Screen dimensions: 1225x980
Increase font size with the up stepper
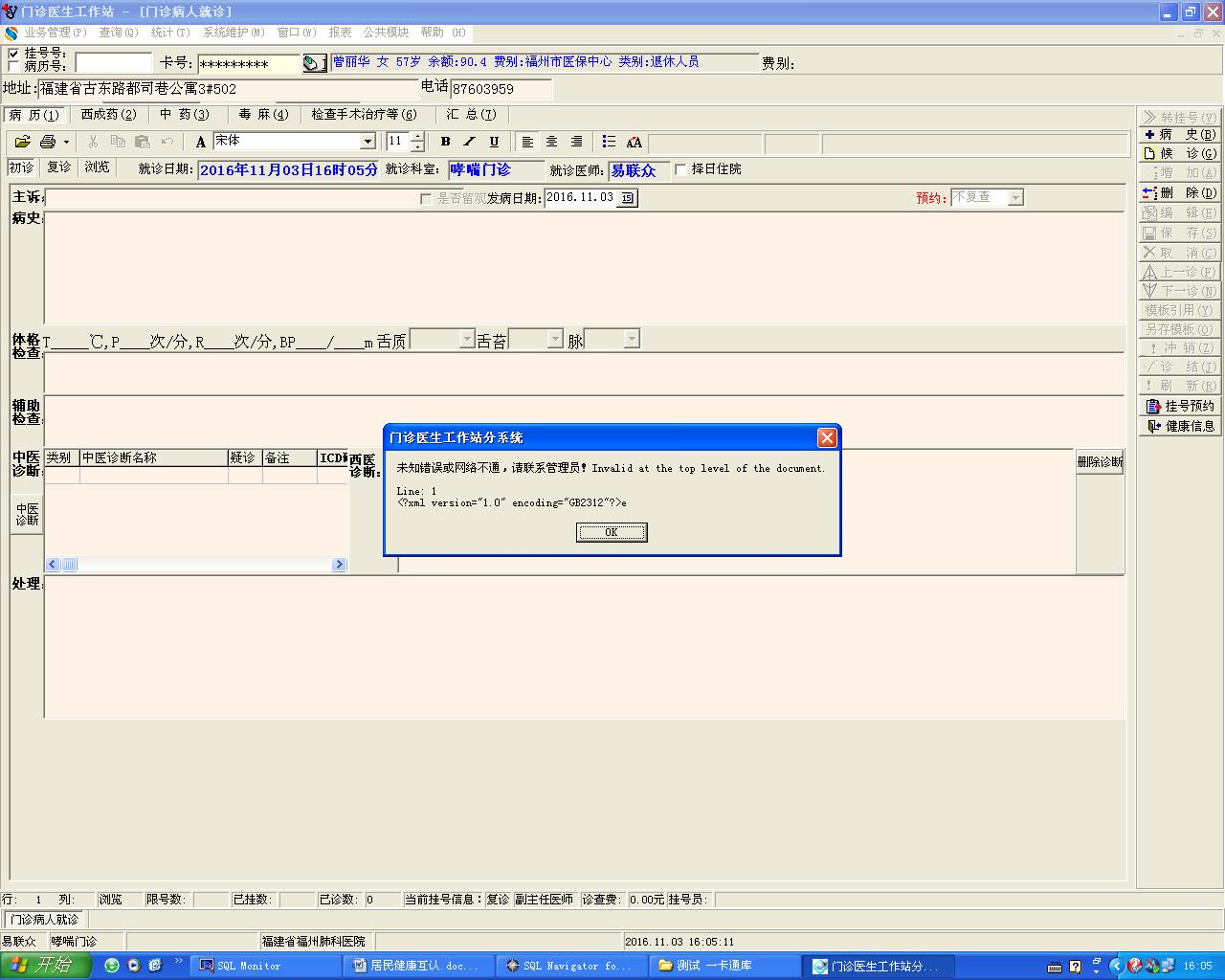417,137
